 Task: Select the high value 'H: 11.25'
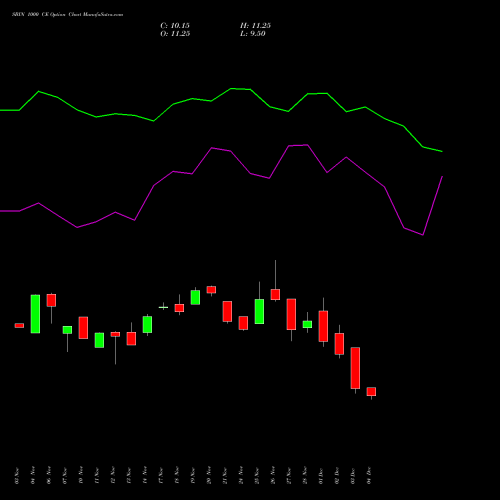tap(255, 26)
